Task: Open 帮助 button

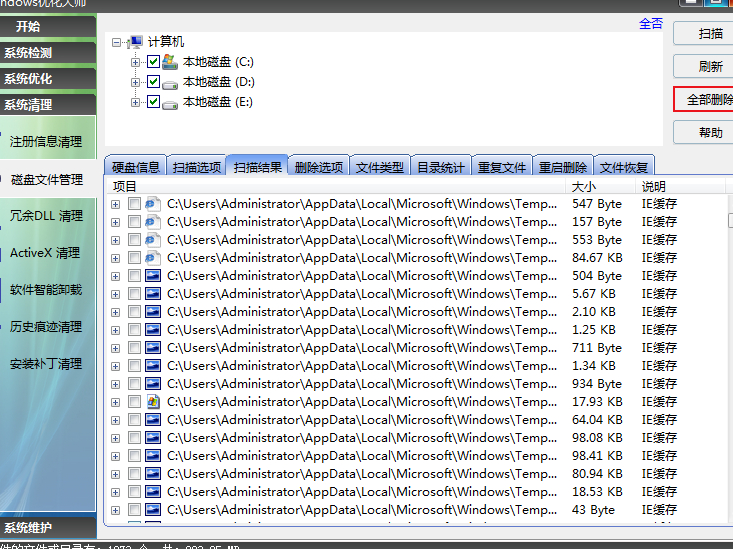Action: [x=705, y=132]
